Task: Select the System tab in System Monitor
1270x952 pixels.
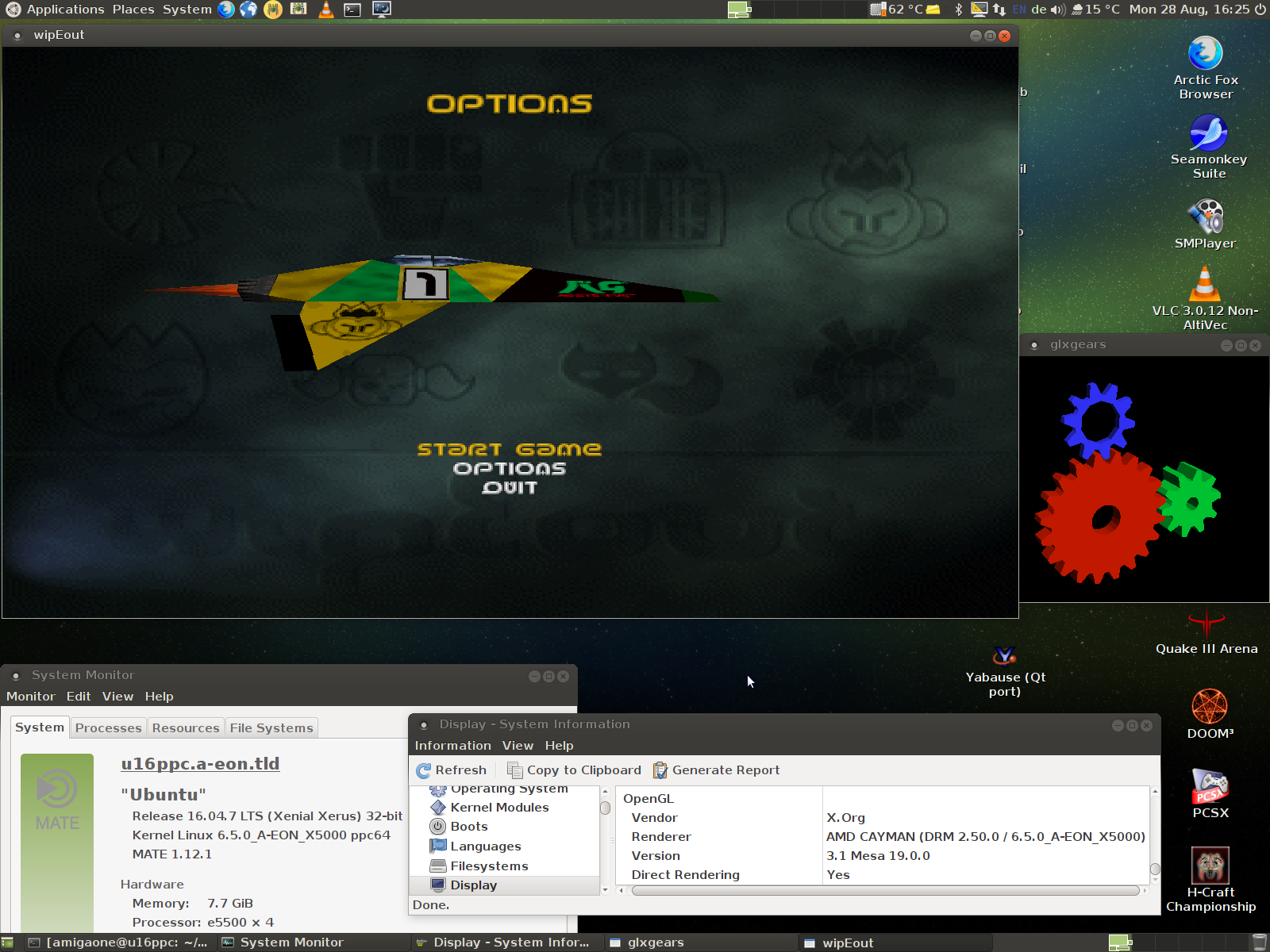Action: (40, 727)
